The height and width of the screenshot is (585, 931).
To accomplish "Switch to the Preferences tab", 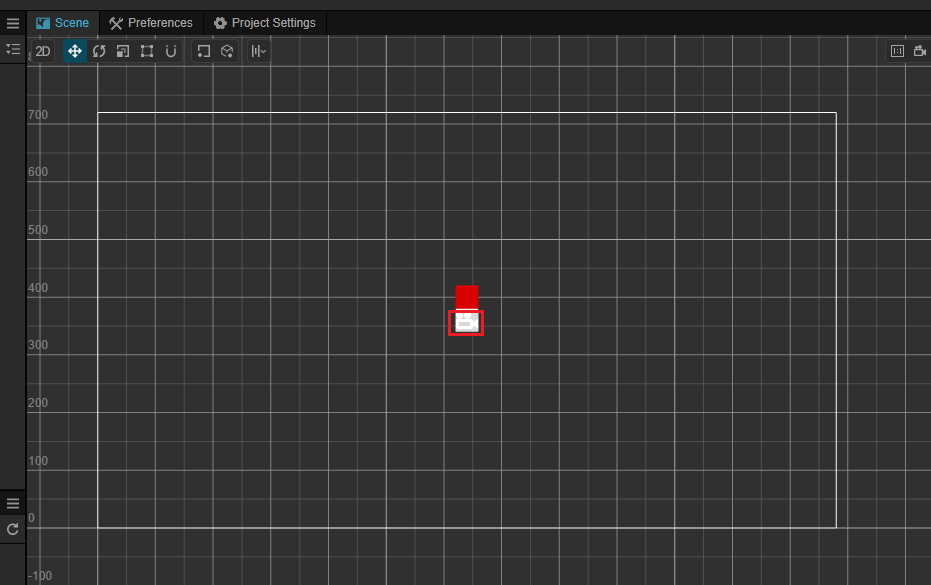I will [x=151, y=23].
